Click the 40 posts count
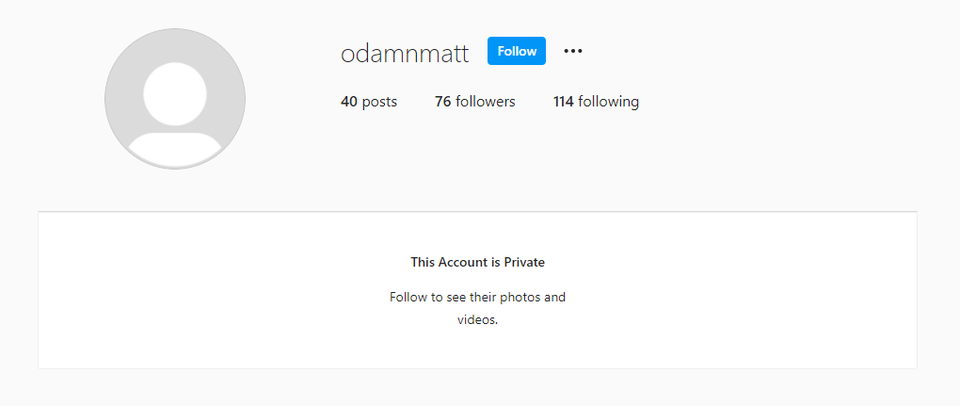Image resolution: width=960 pixels, height=406 pixels. coord(369,102)
